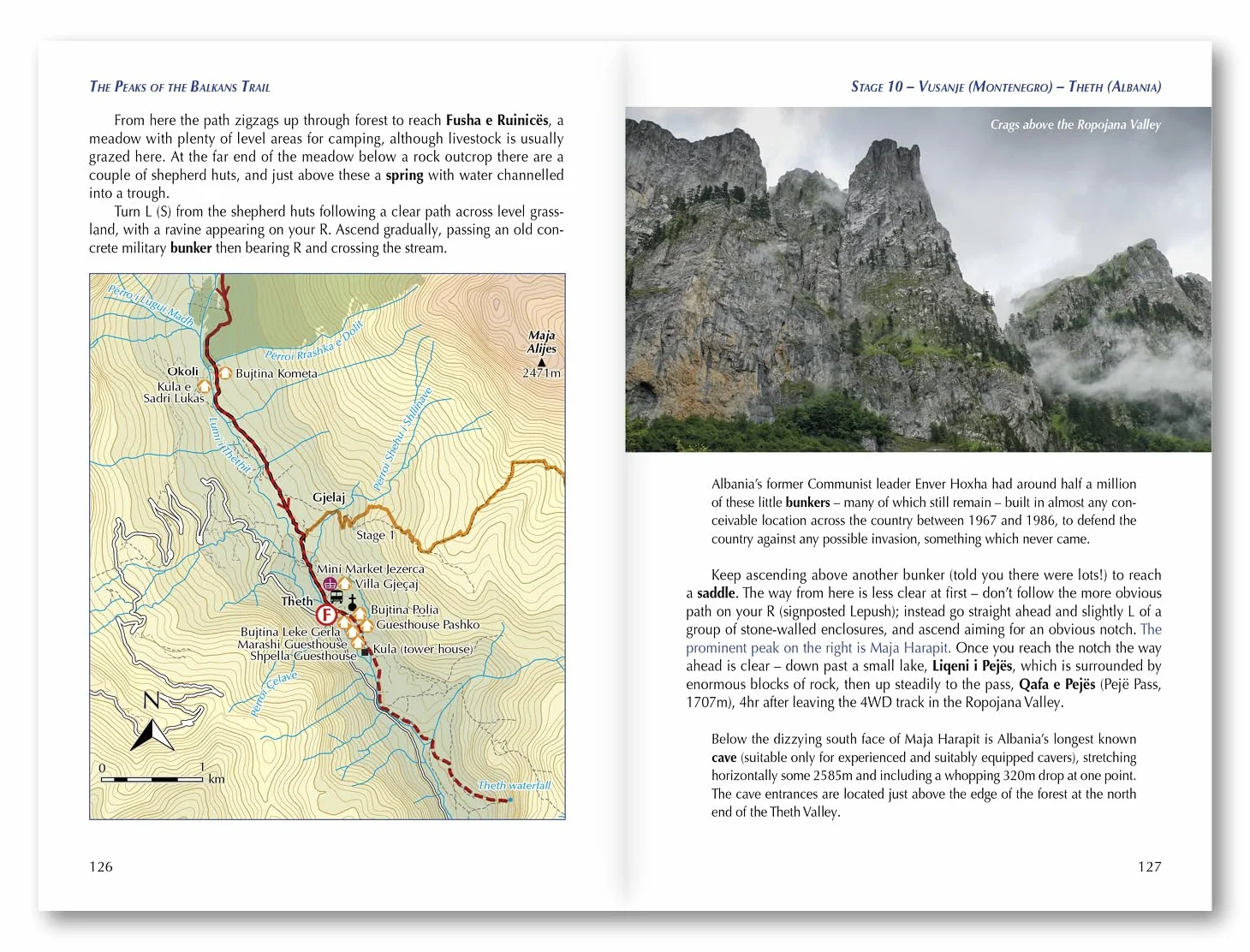Click the bold word 'cave'
This screenshot has height=952, width=1250.
coord(723,758)
